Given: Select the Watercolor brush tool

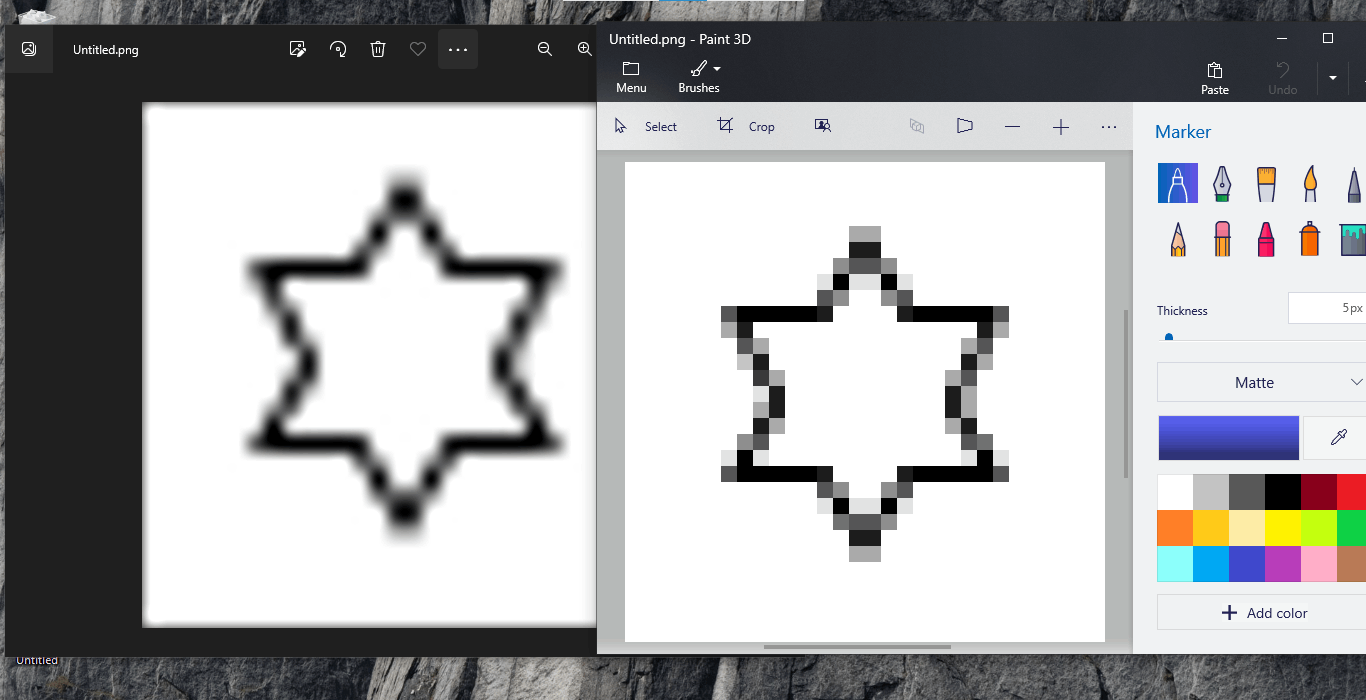Looking at the screenshot, I should 1310,183.
